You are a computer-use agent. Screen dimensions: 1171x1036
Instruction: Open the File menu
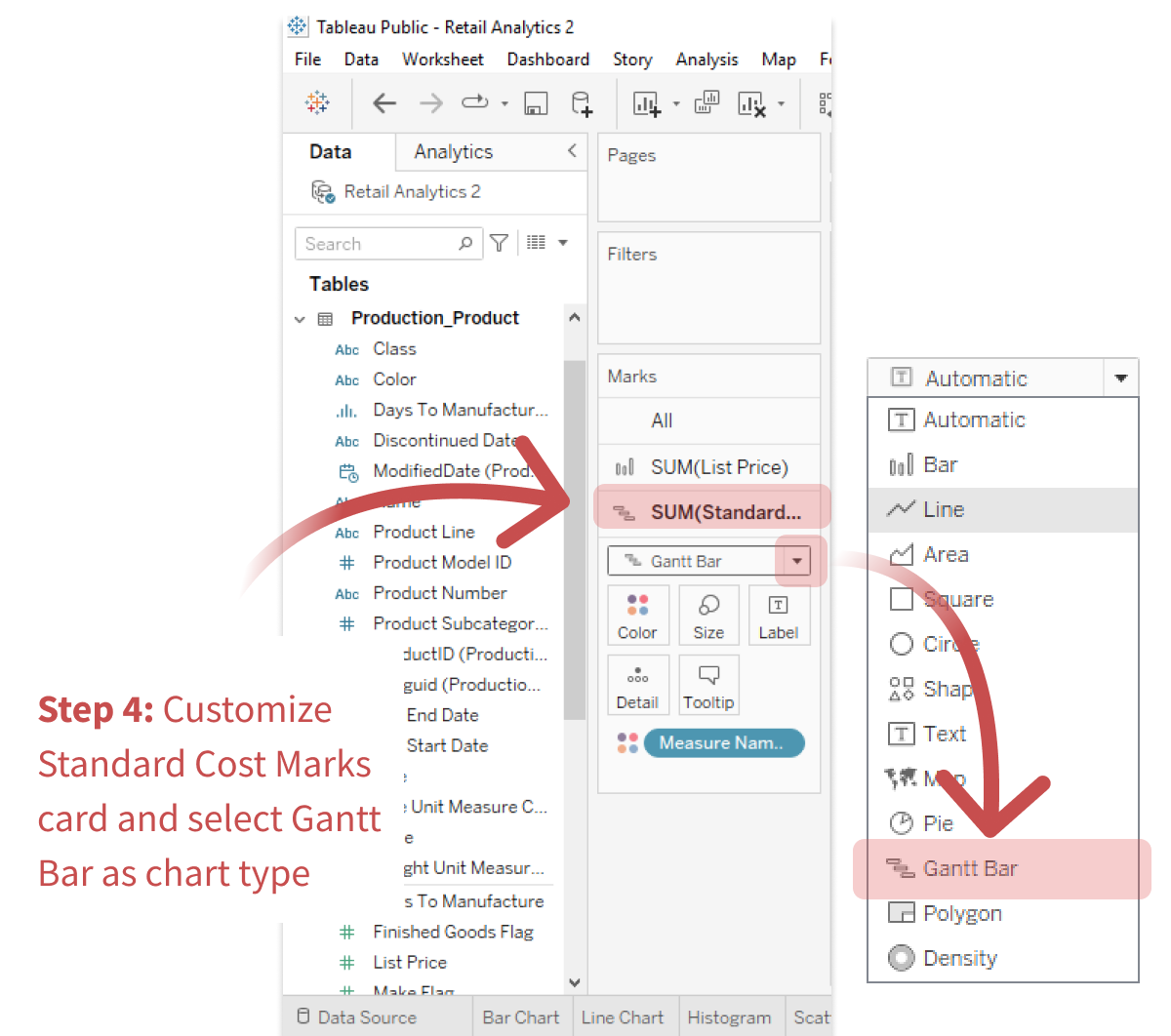307,60
